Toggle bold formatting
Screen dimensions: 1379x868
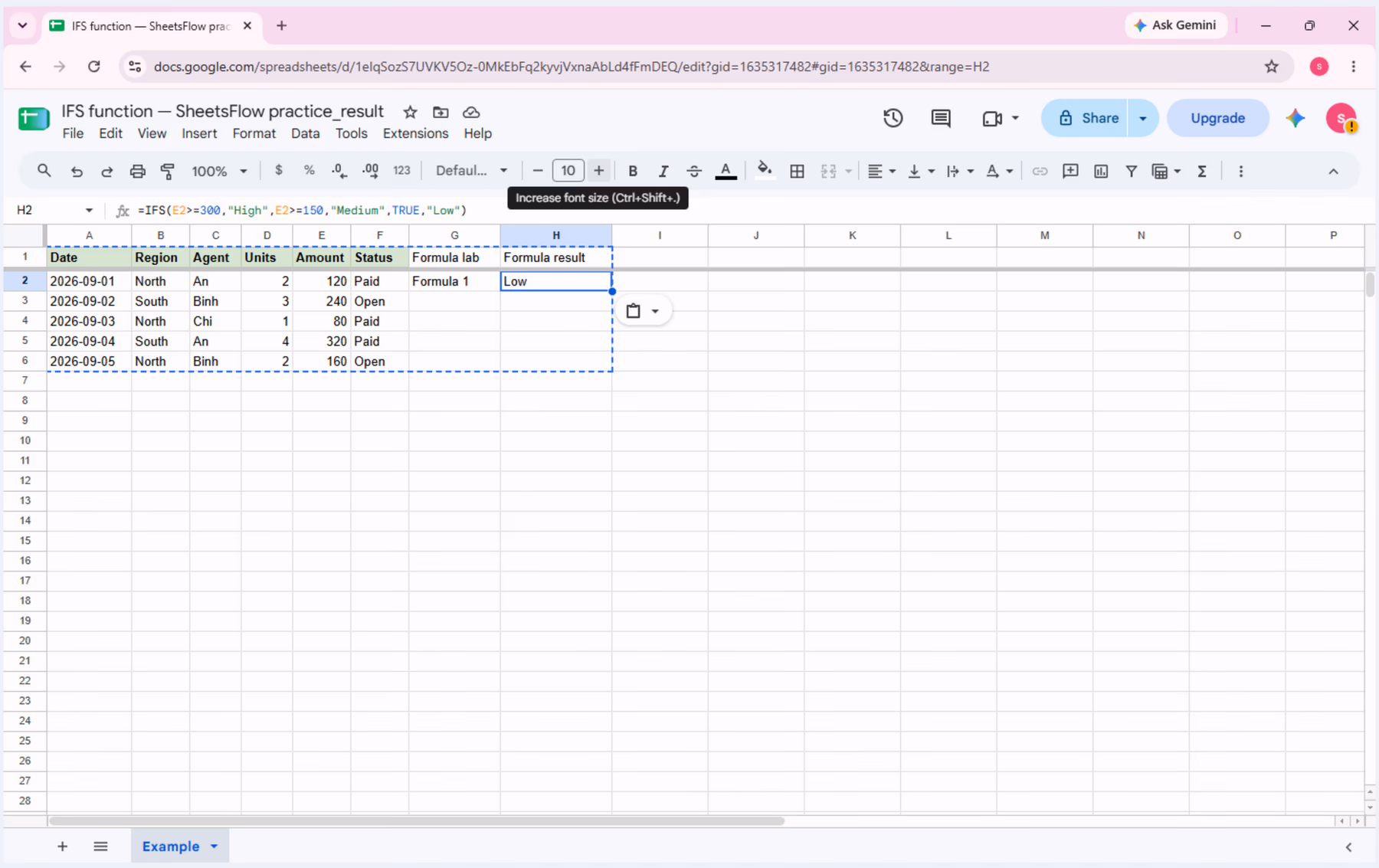click(x=633, y=171)
